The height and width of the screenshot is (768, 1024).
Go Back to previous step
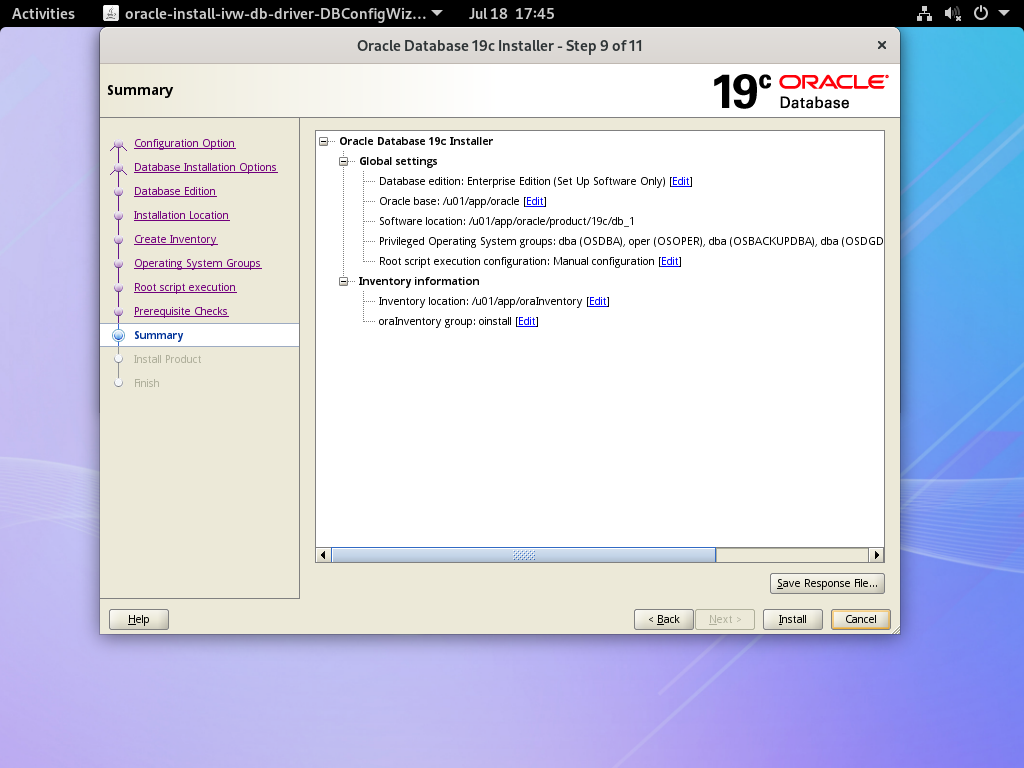tap(664, 619)
